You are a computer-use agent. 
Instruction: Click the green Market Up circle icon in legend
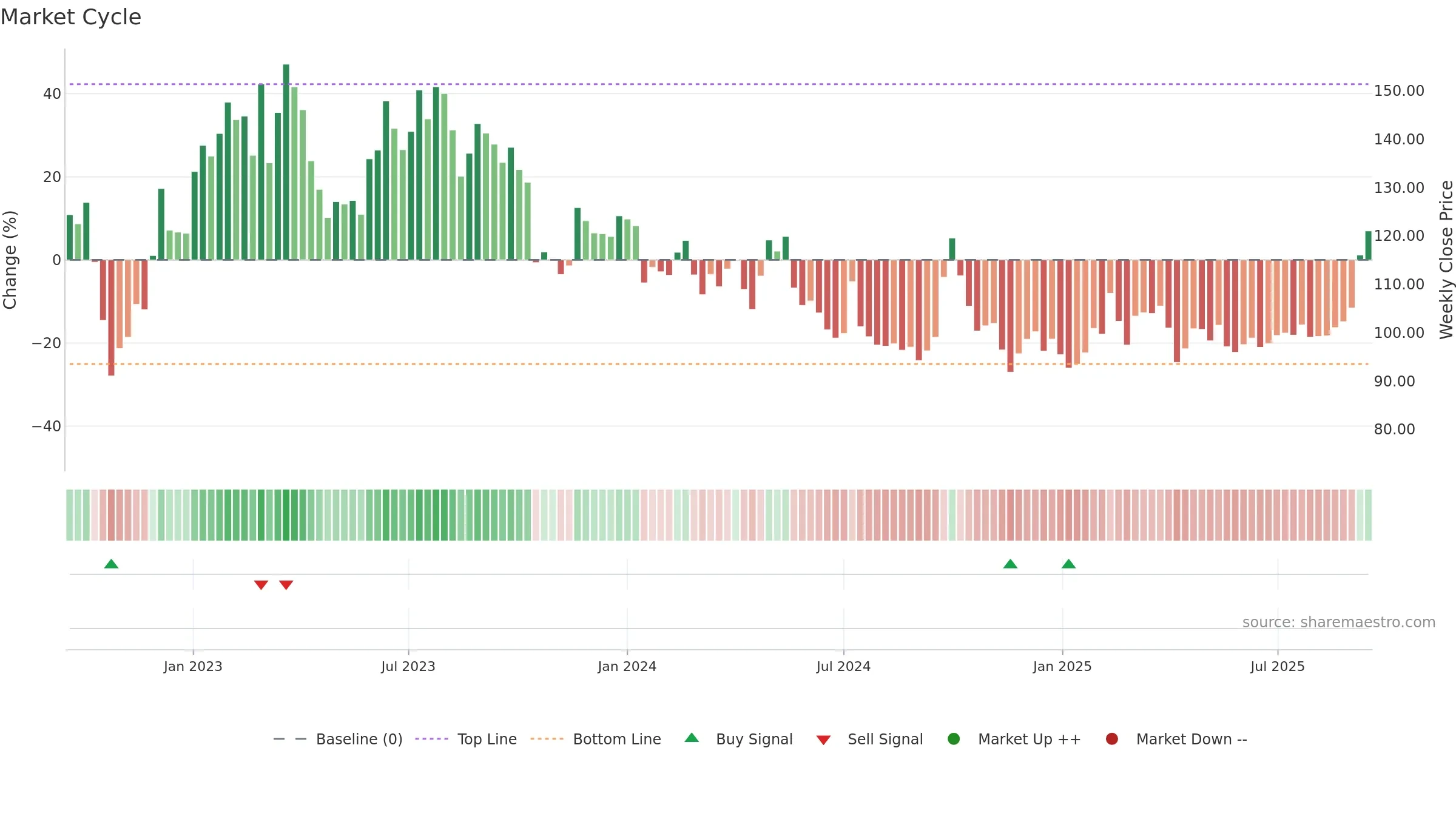[954, 739]
